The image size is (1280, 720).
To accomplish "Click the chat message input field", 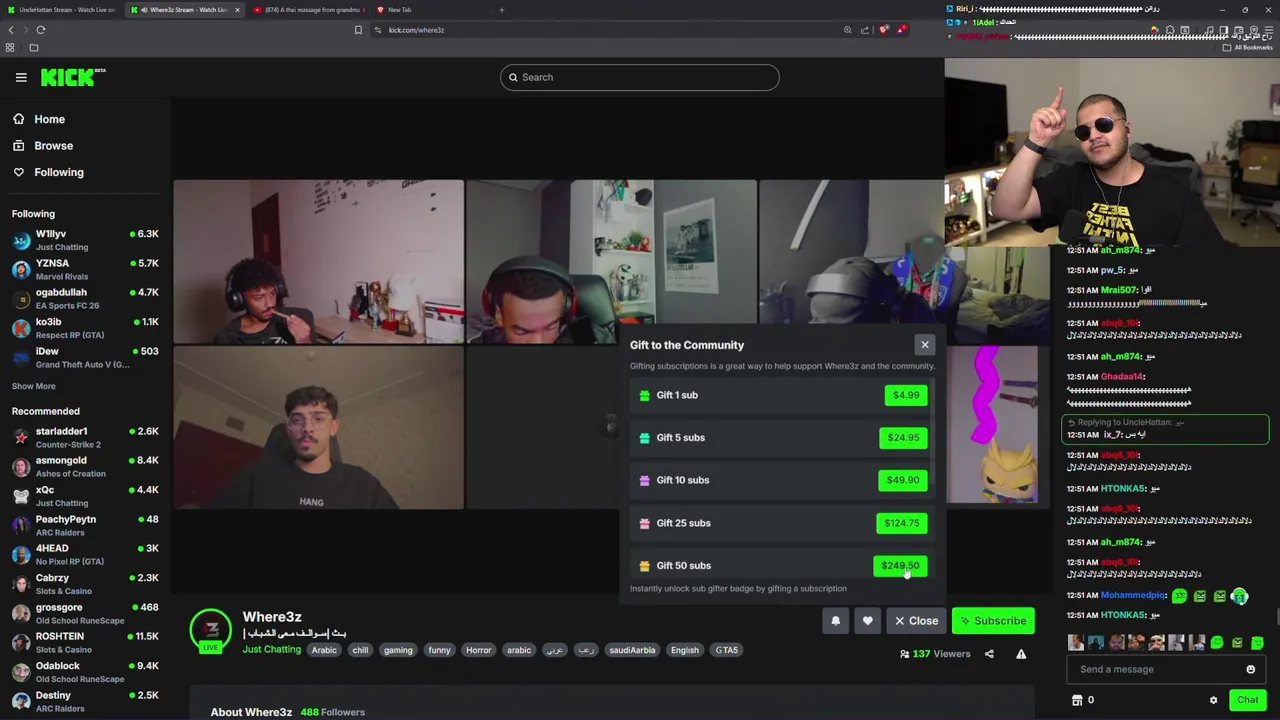I will click(x=1166, y=669).
